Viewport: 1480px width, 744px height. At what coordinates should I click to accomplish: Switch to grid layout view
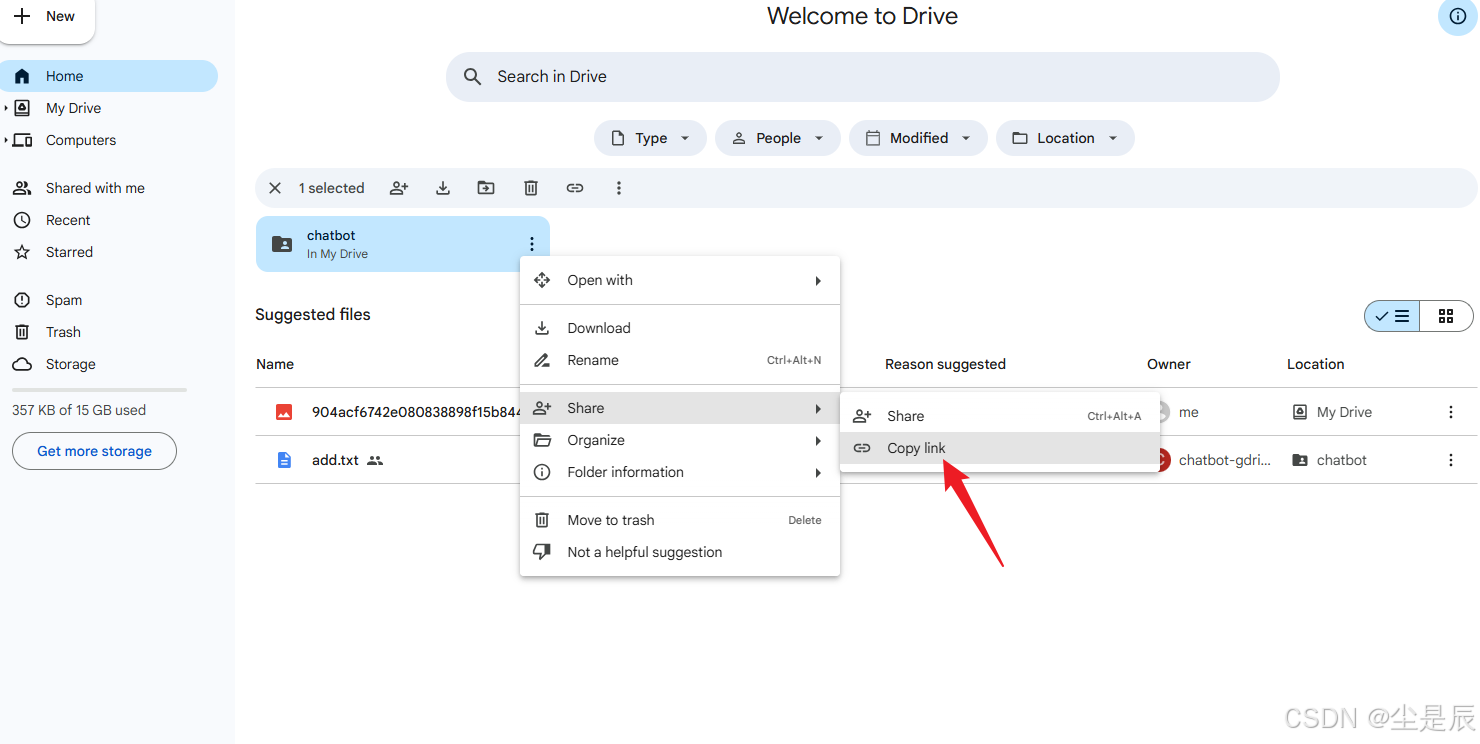pyautogui.click(x=1446, y=316)
